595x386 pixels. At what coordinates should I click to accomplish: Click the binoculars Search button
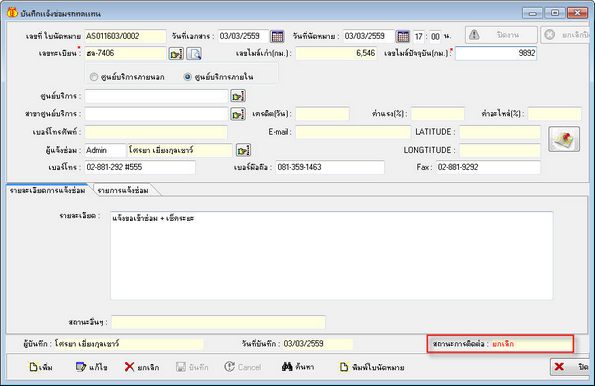point(298,367)
